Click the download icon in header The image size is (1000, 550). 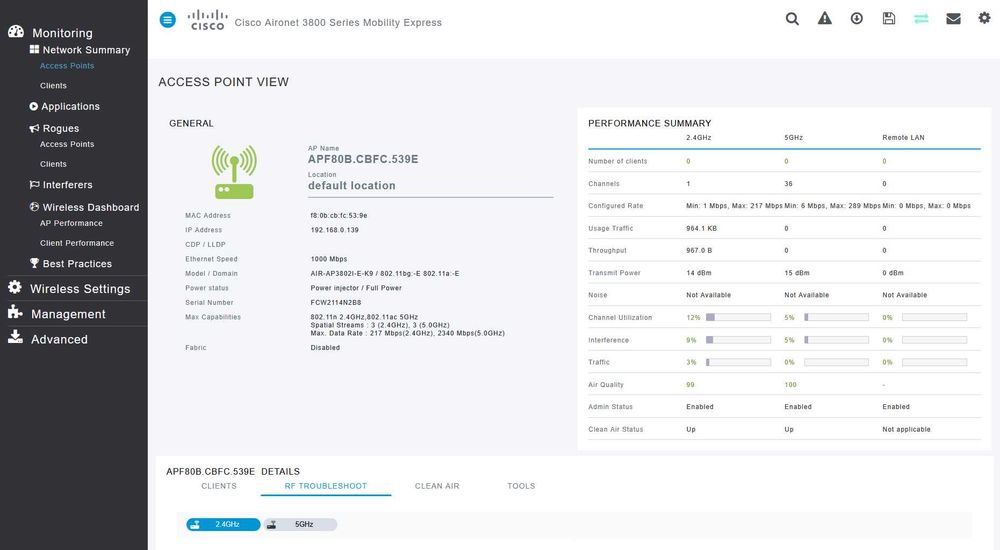(857, 18)
